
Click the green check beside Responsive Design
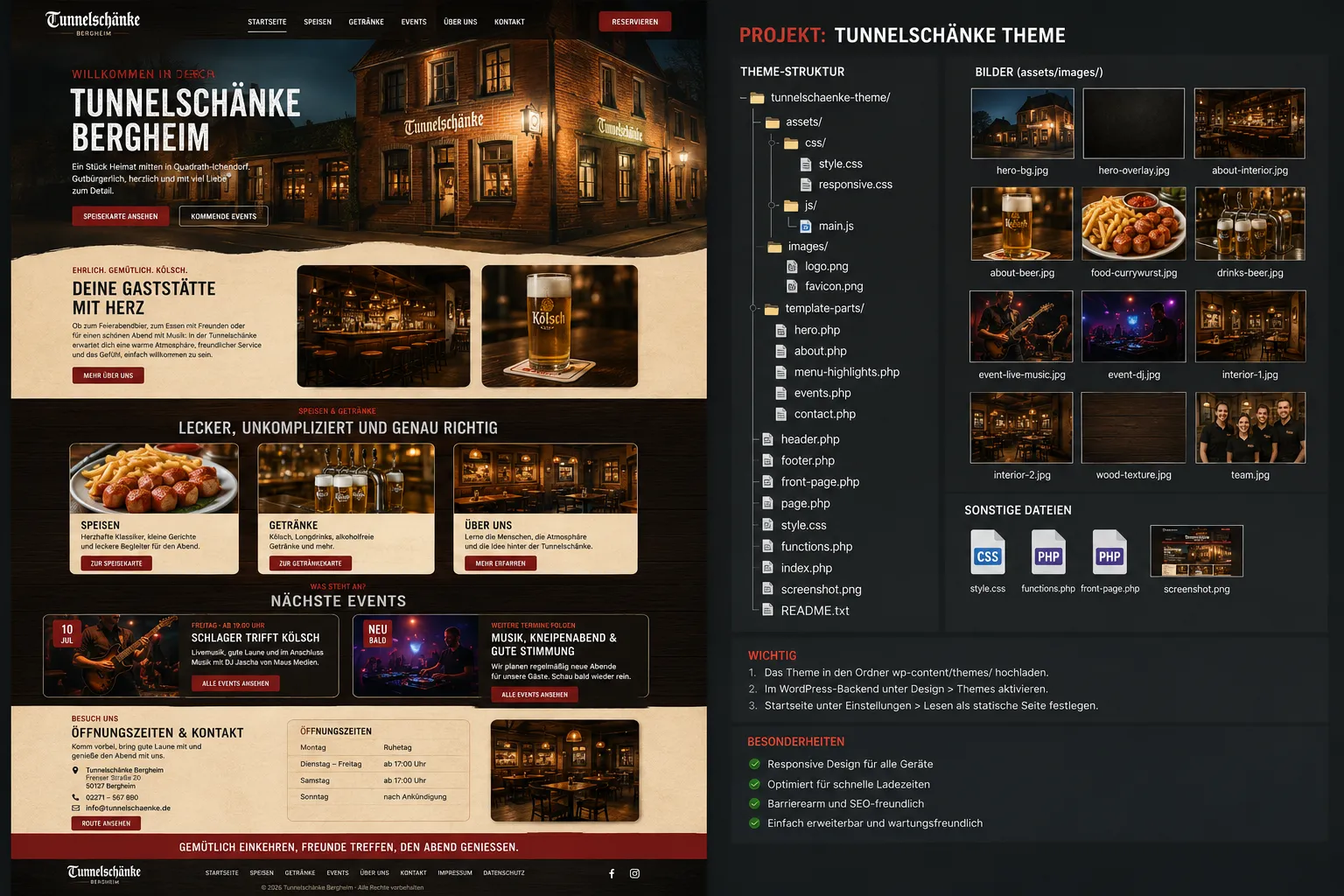click(754, 764)
